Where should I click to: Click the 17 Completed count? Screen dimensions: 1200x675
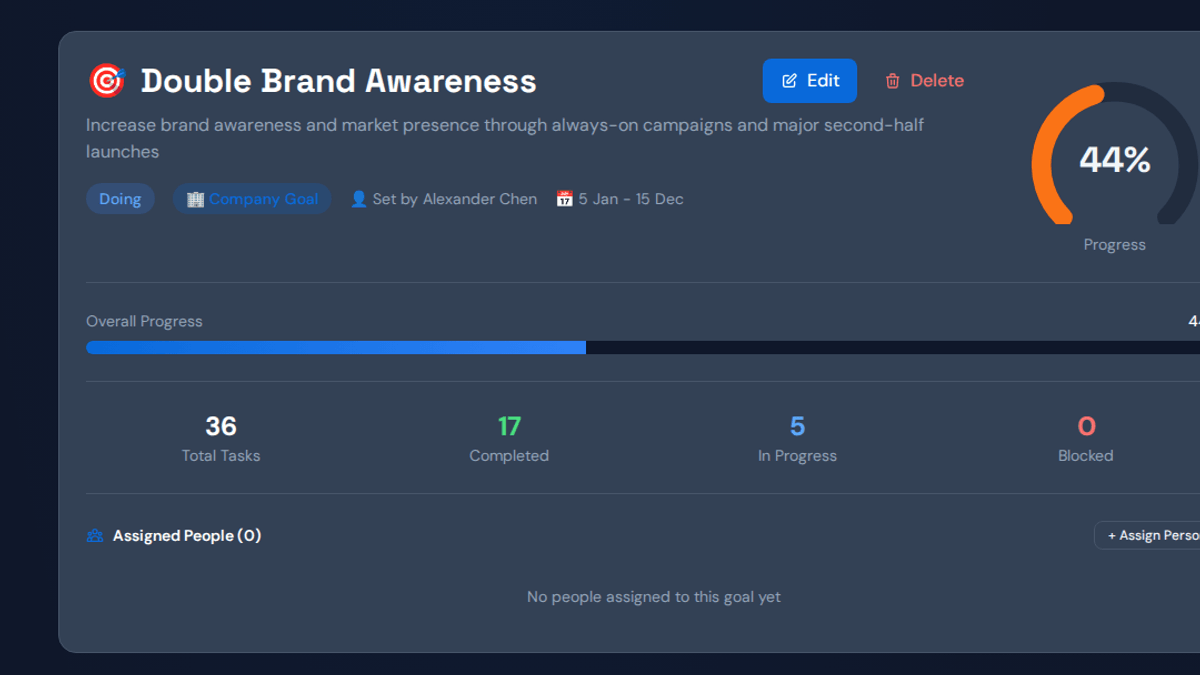pyautogui.click(x=509, y=426)
